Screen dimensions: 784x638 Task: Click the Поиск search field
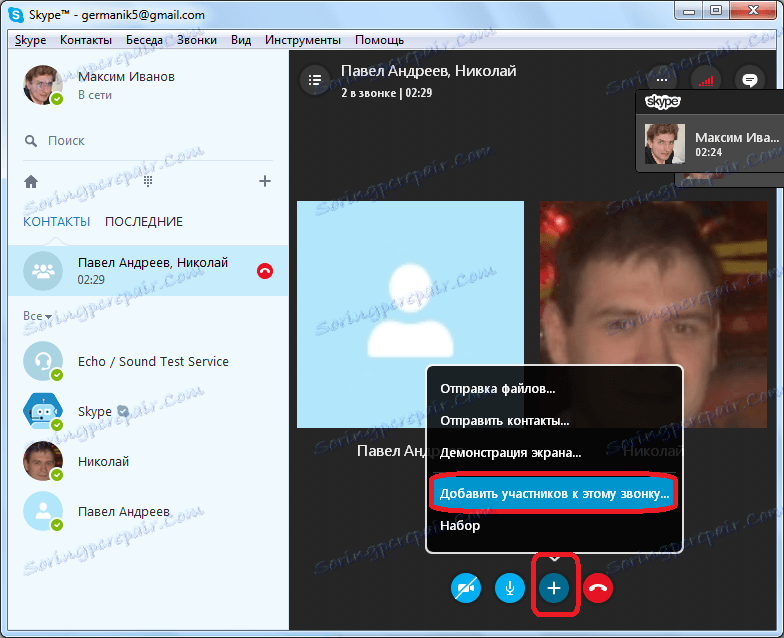coord(148,140)
